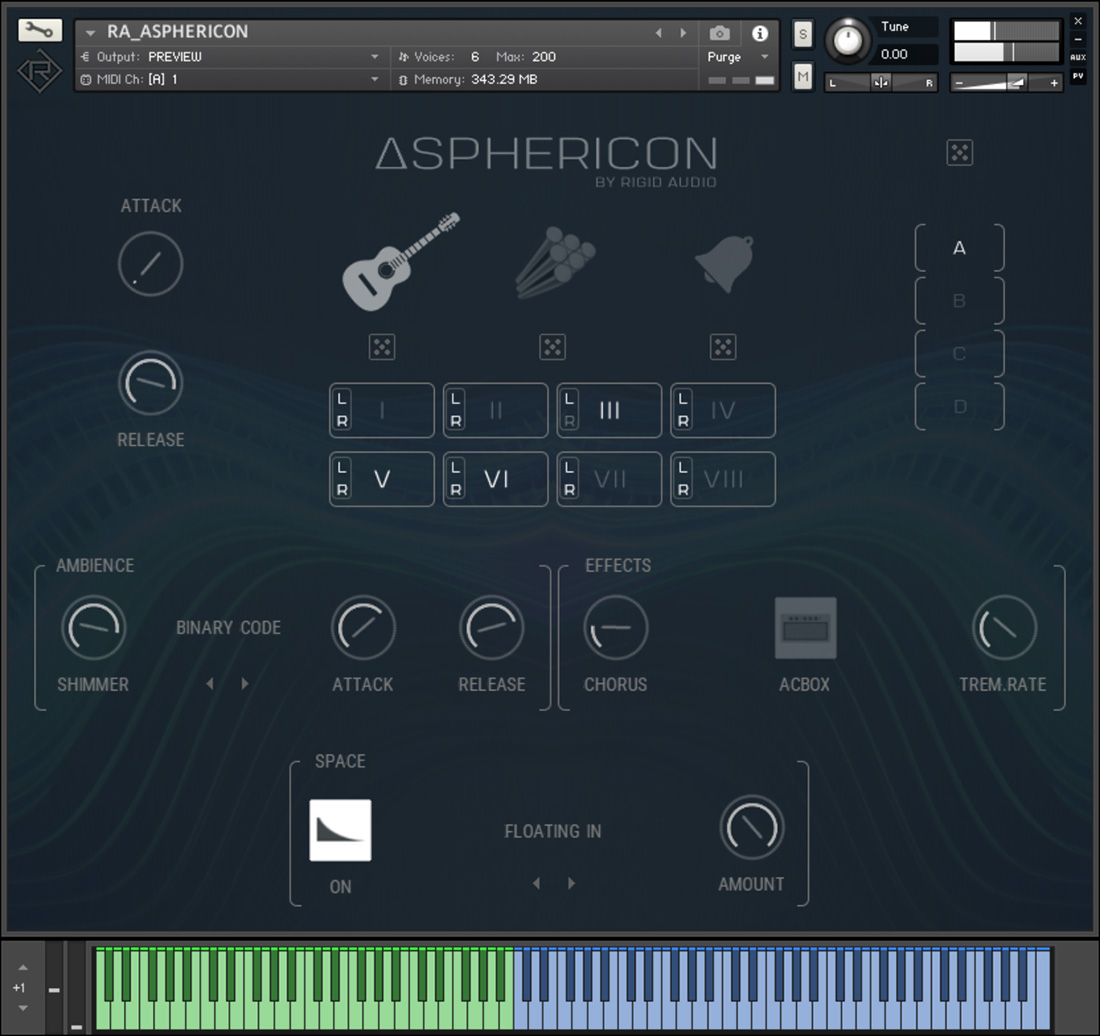This screenshot has height=1036, width=1100.
Task: Open the Purge dropdown menu
Action: [x=738, y=57]
